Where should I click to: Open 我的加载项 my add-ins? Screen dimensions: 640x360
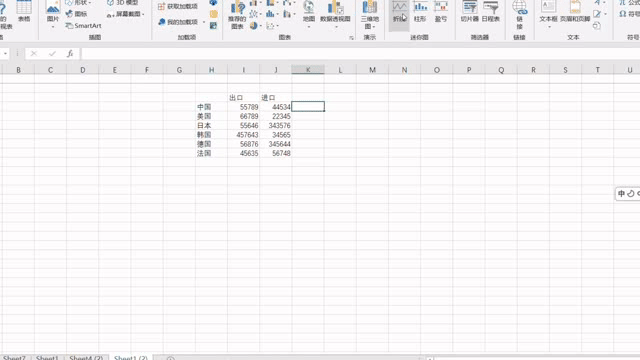click(x=178, y=22)
